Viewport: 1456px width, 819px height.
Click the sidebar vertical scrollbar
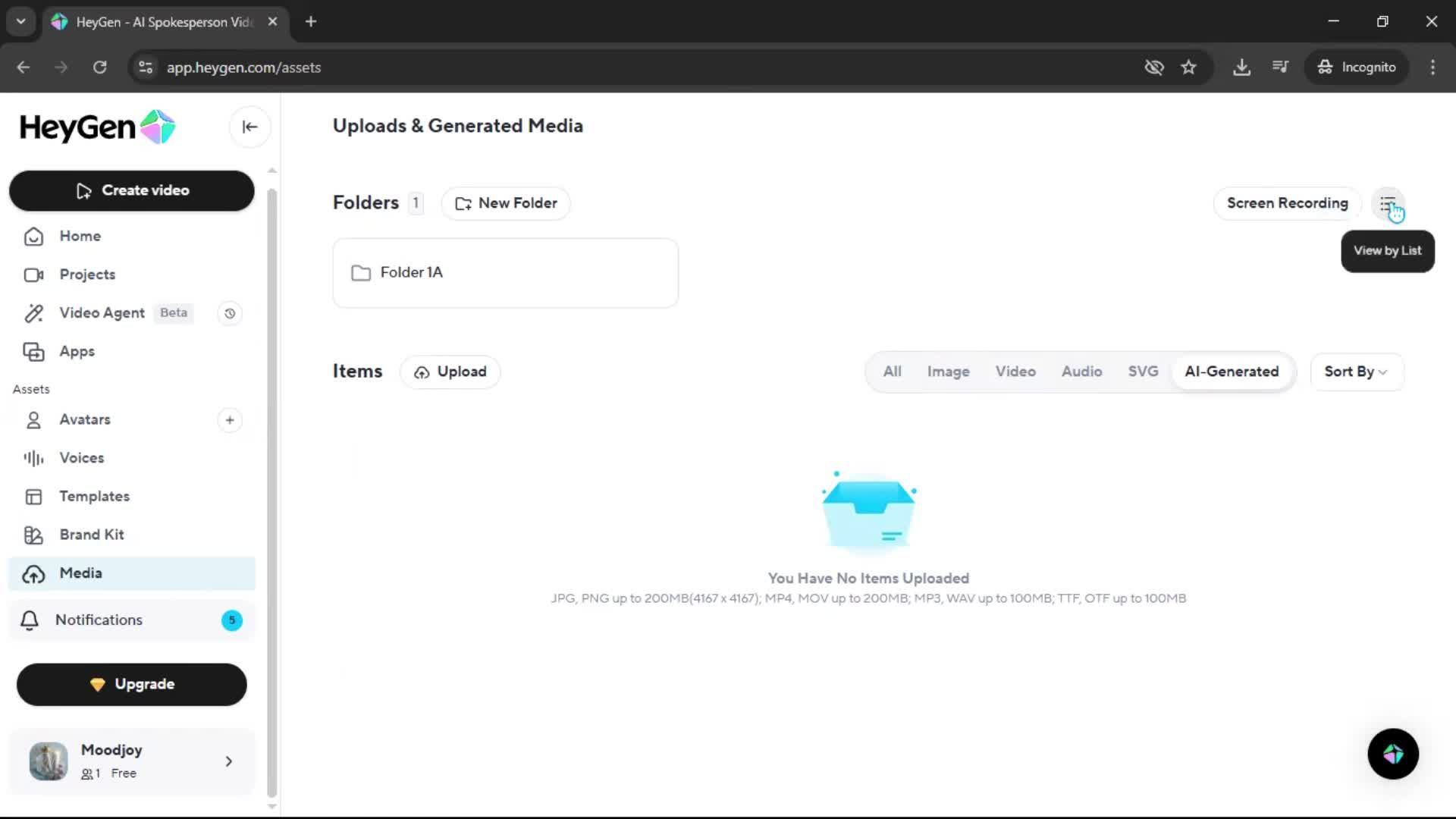(x=272, y=493)
